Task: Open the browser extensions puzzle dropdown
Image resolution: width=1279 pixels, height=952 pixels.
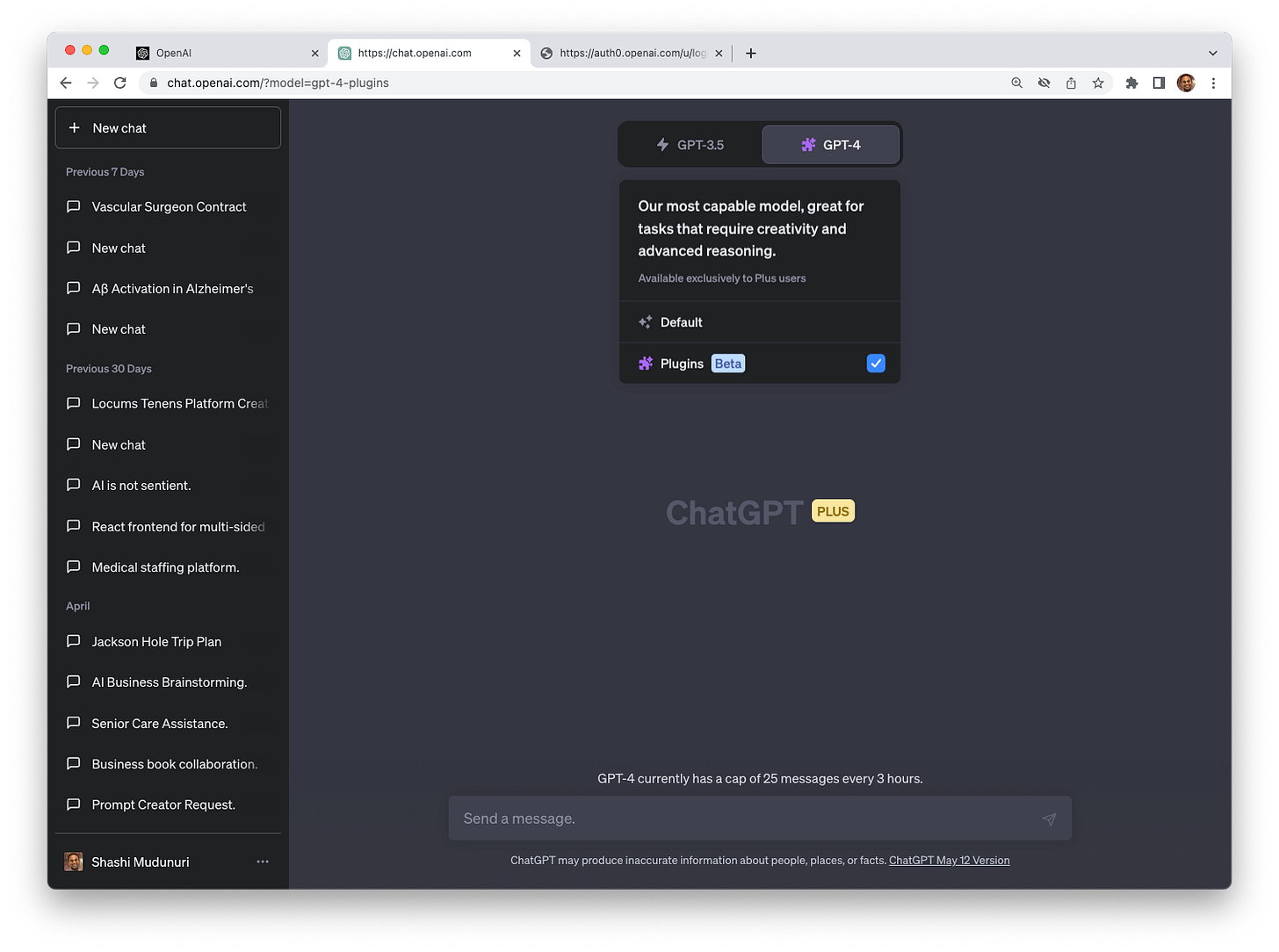Action: (1131, 83)
